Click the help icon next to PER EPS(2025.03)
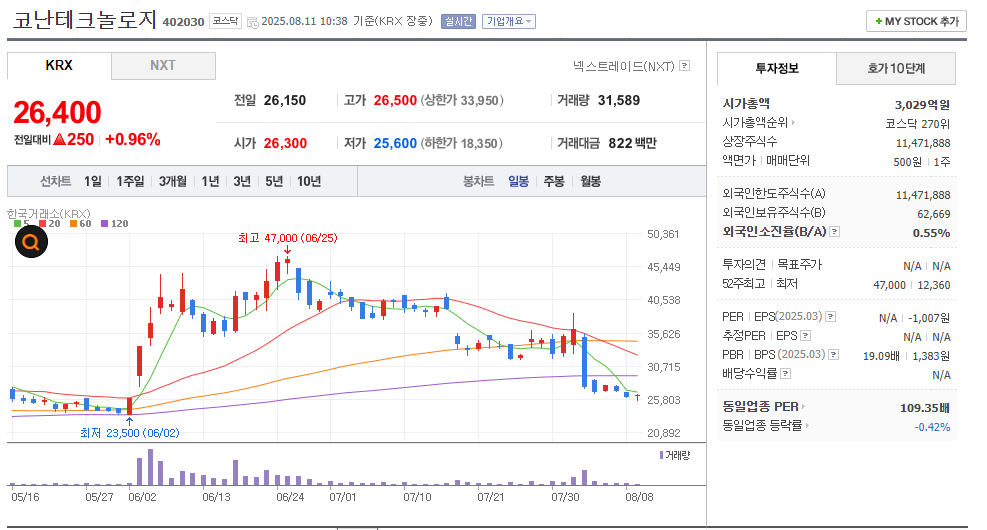The image size is (987, 530). click(831, 317)
